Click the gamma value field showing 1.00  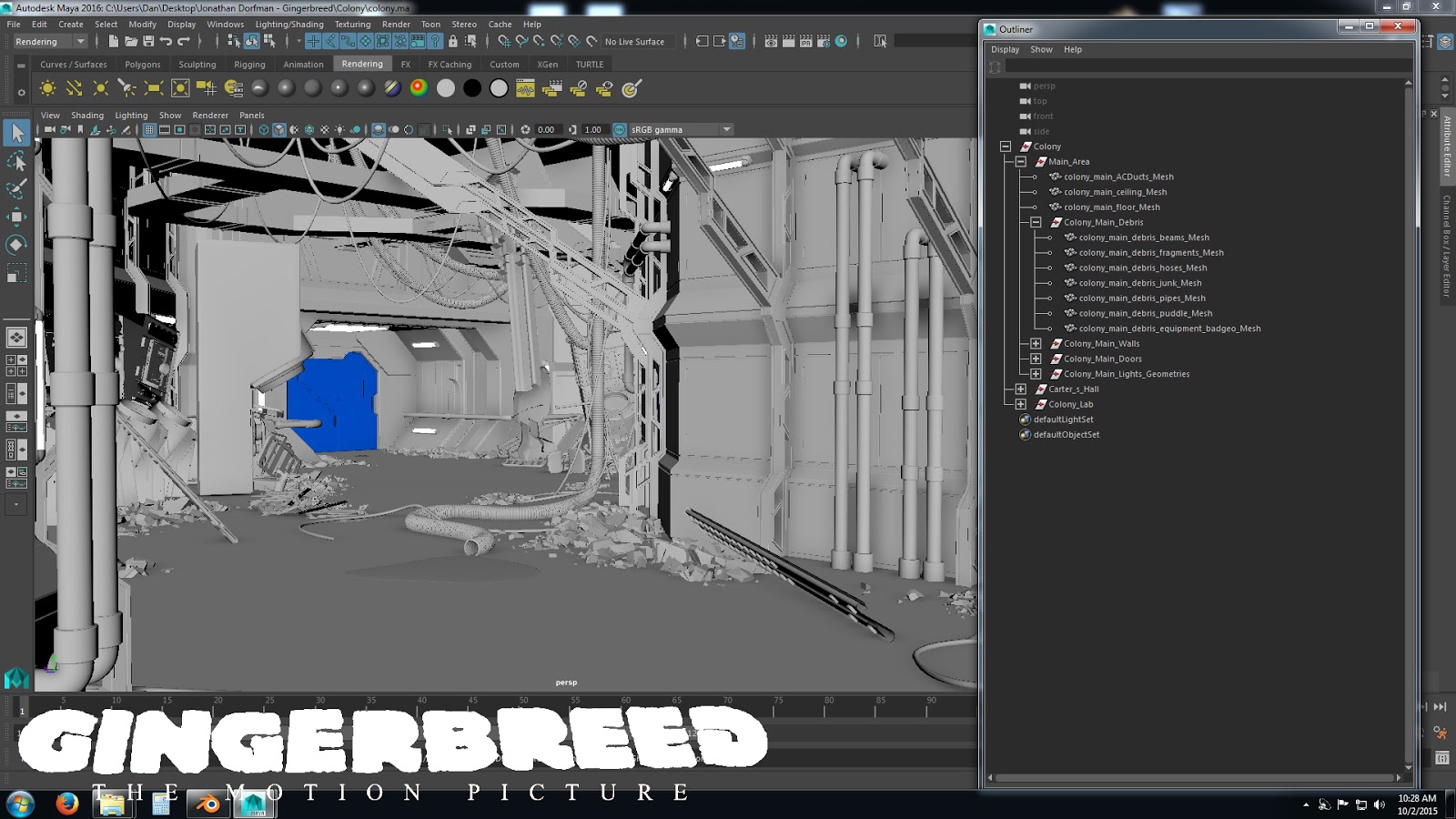(594, 129)
